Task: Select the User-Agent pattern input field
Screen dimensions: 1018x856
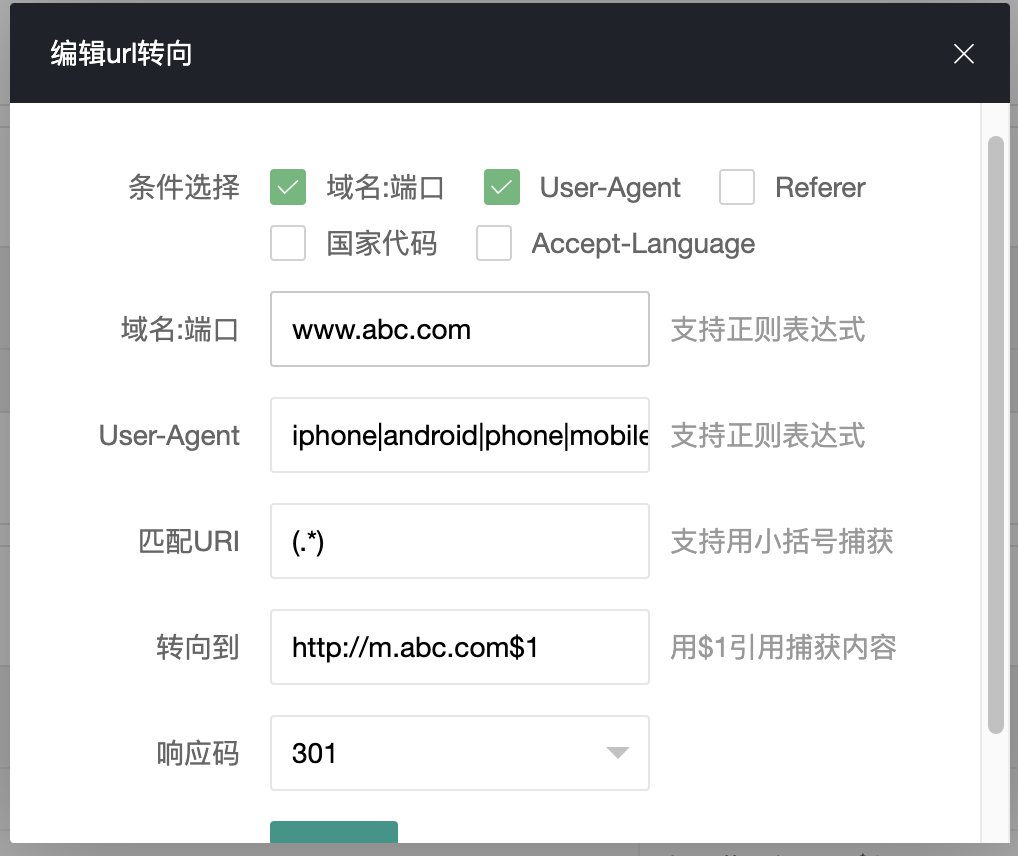Action: click(459, 435)
